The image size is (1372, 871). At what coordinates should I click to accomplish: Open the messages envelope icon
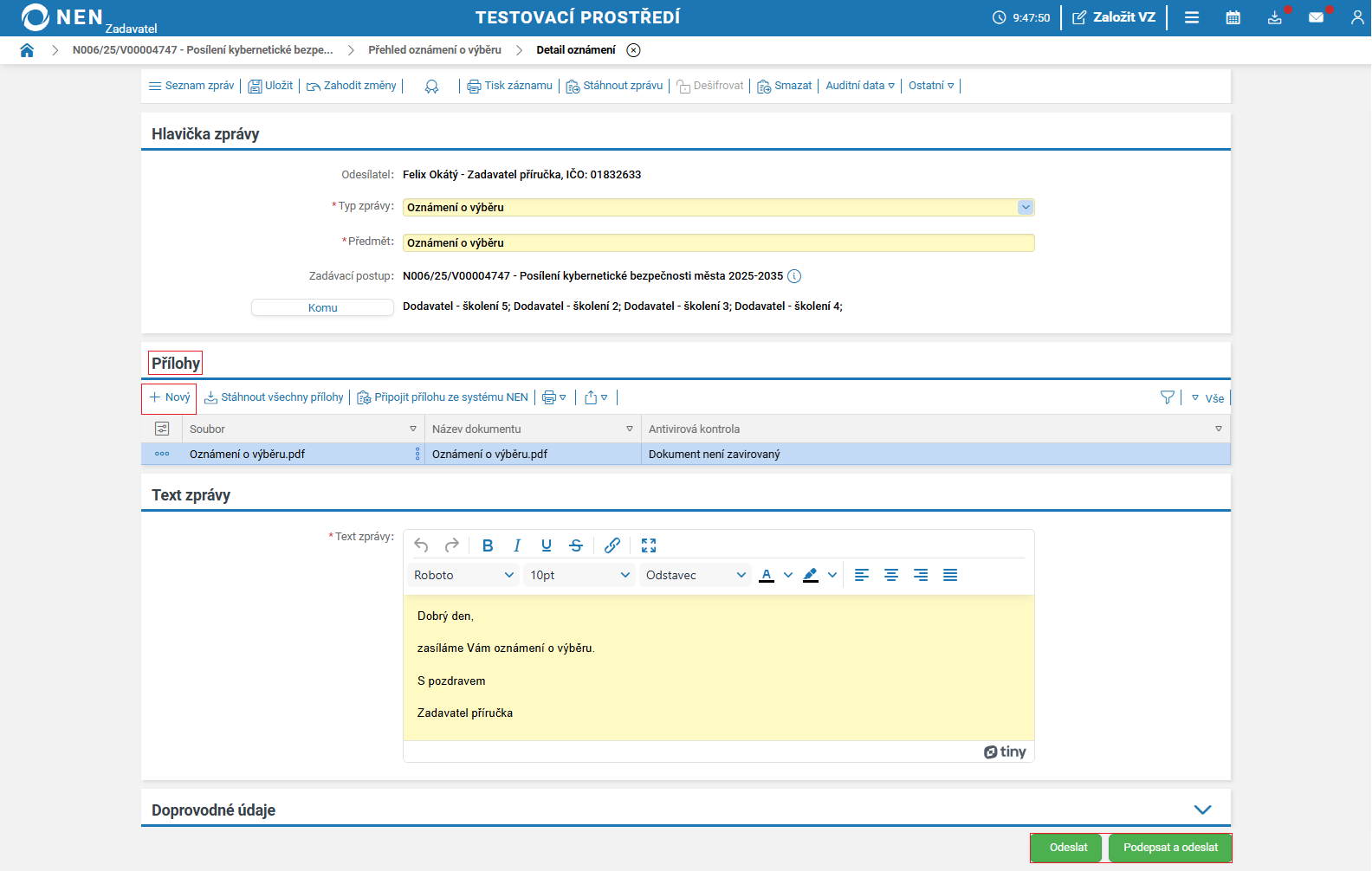coord(1316,17)
